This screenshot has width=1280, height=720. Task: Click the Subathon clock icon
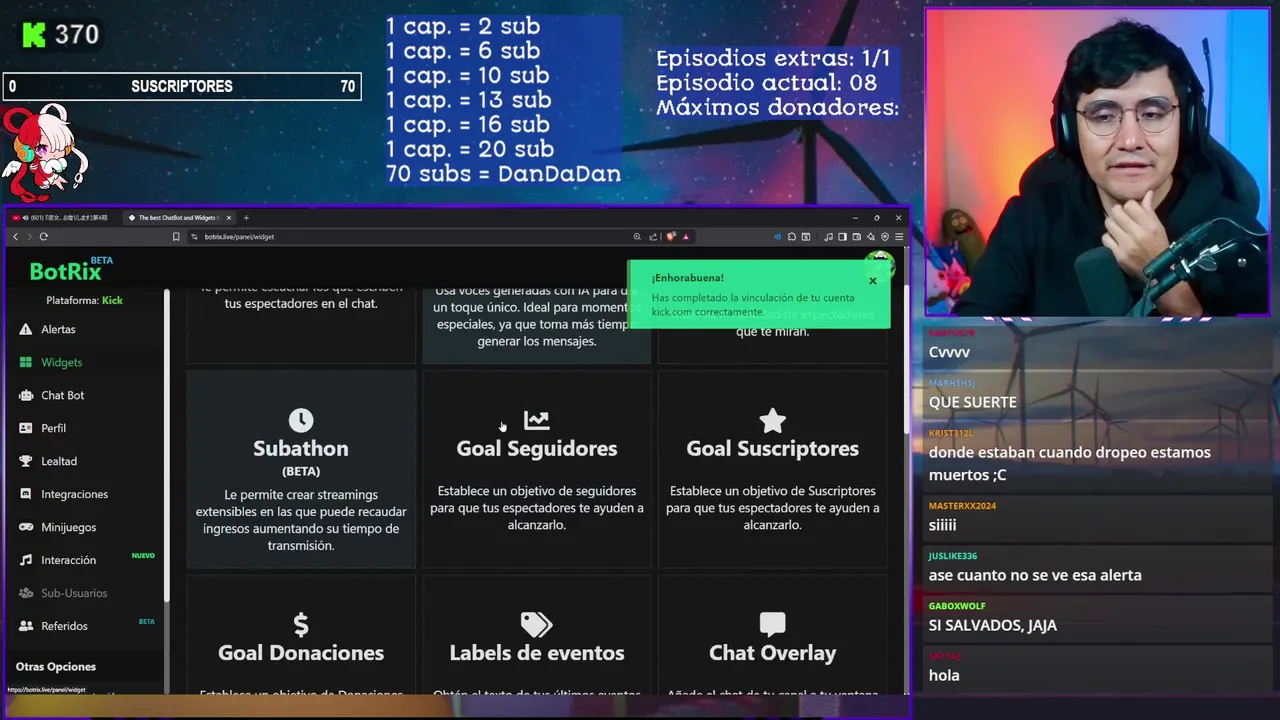pos(301,420)
